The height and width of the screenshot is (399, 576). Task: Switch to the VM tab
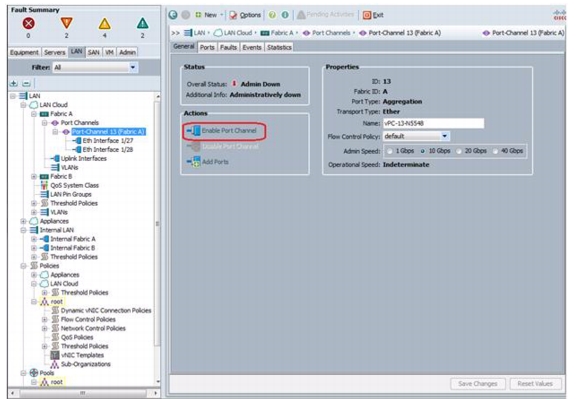pos(109,53)
